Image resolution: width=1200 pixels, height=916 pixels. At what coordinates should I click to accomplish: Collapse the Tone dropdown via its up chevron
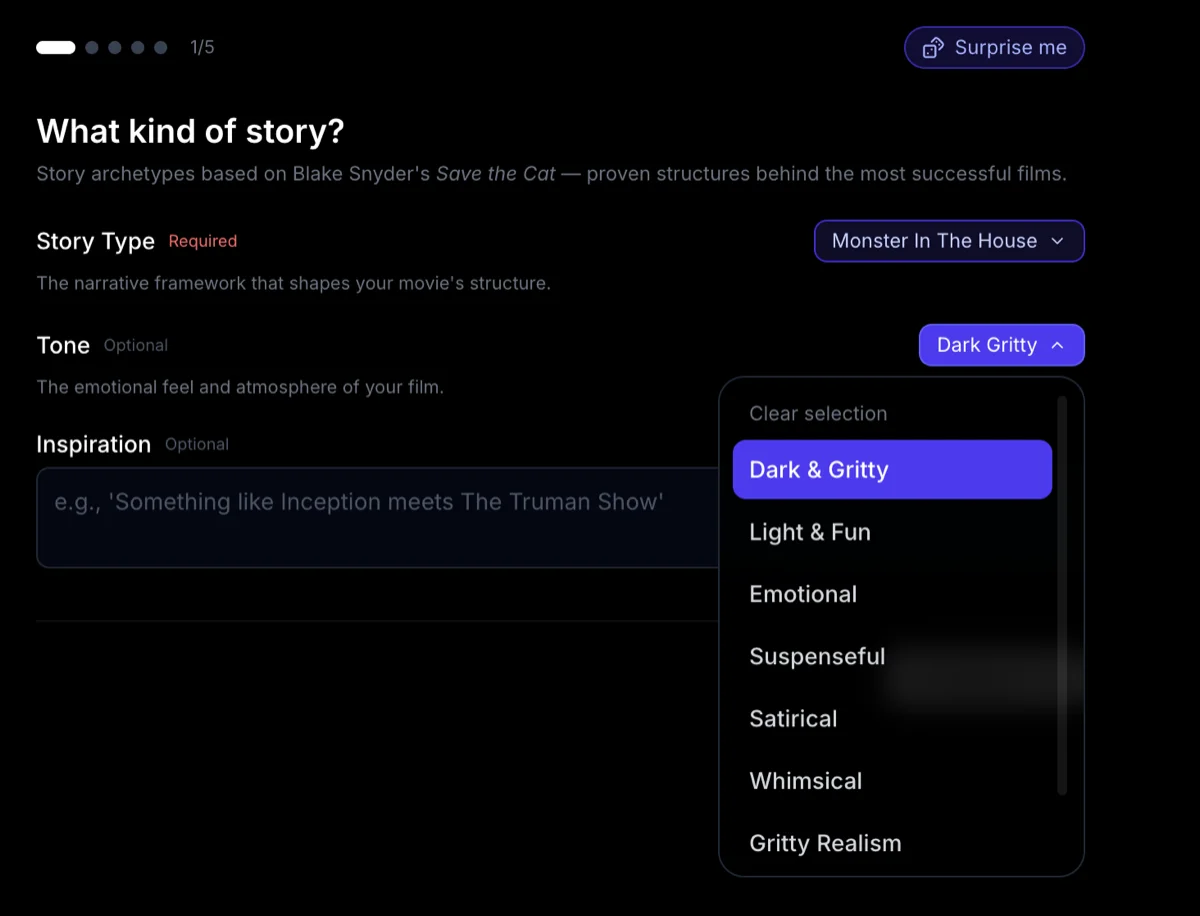click(x=1057, y=345)
